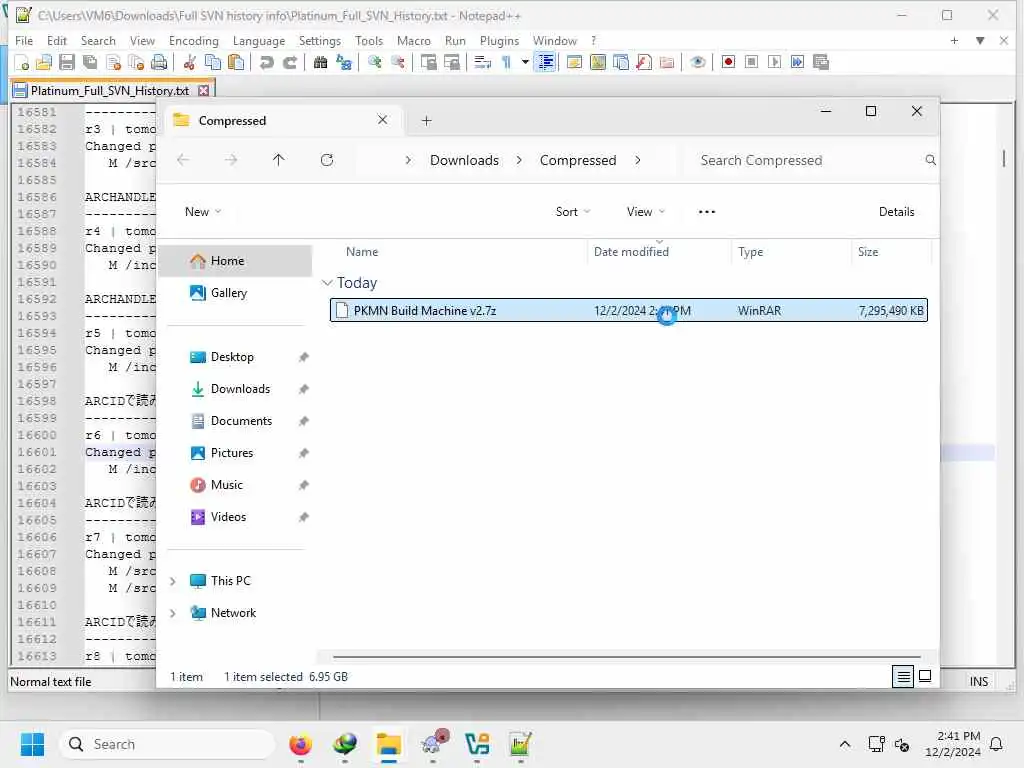The image size is (1024, 768).
Task: Open the See more (three dots) menu
Action: click(x=707, y=212)
